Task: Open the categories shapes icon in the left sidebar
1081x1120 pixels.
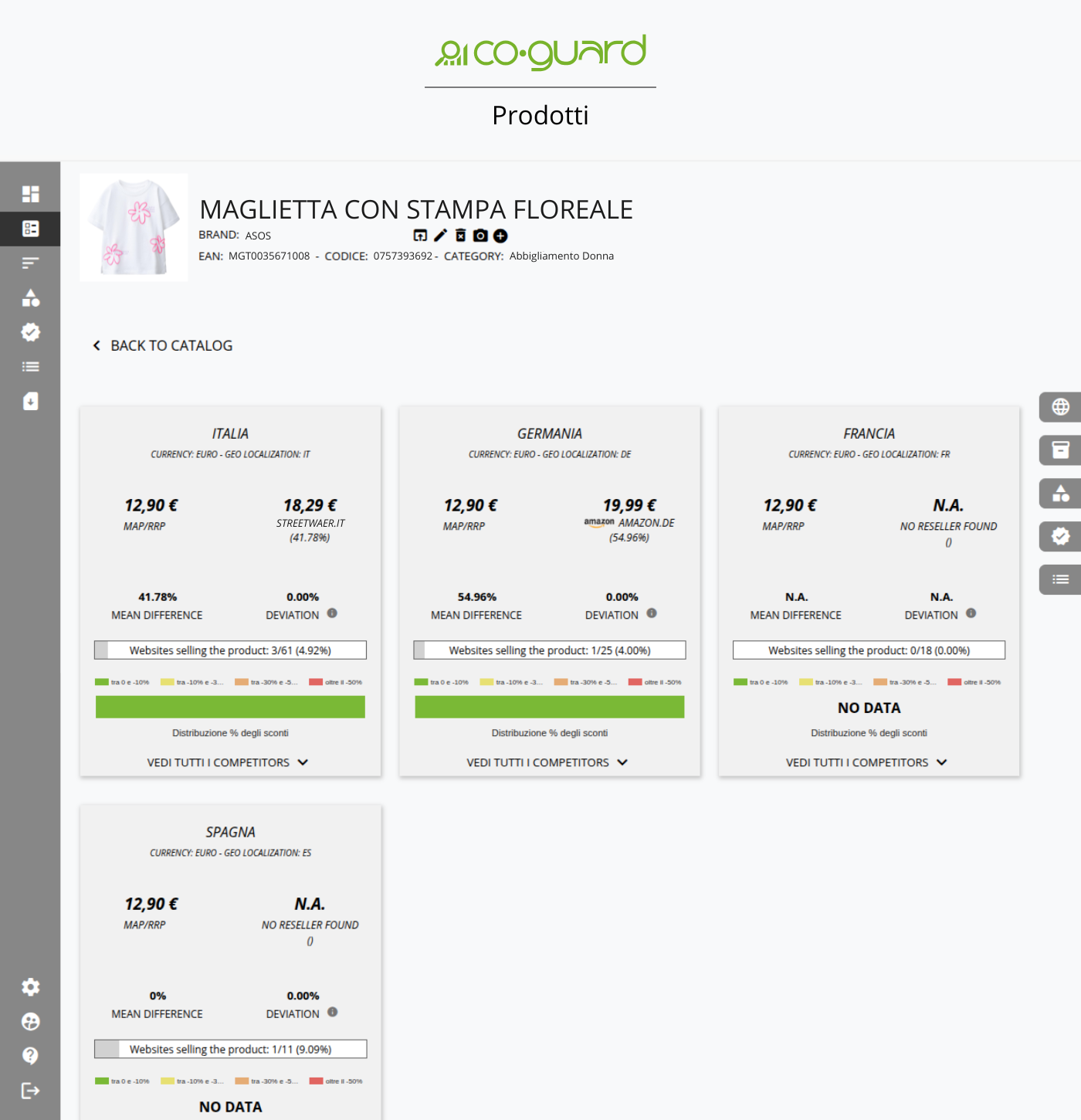Action: coord(30,297)
